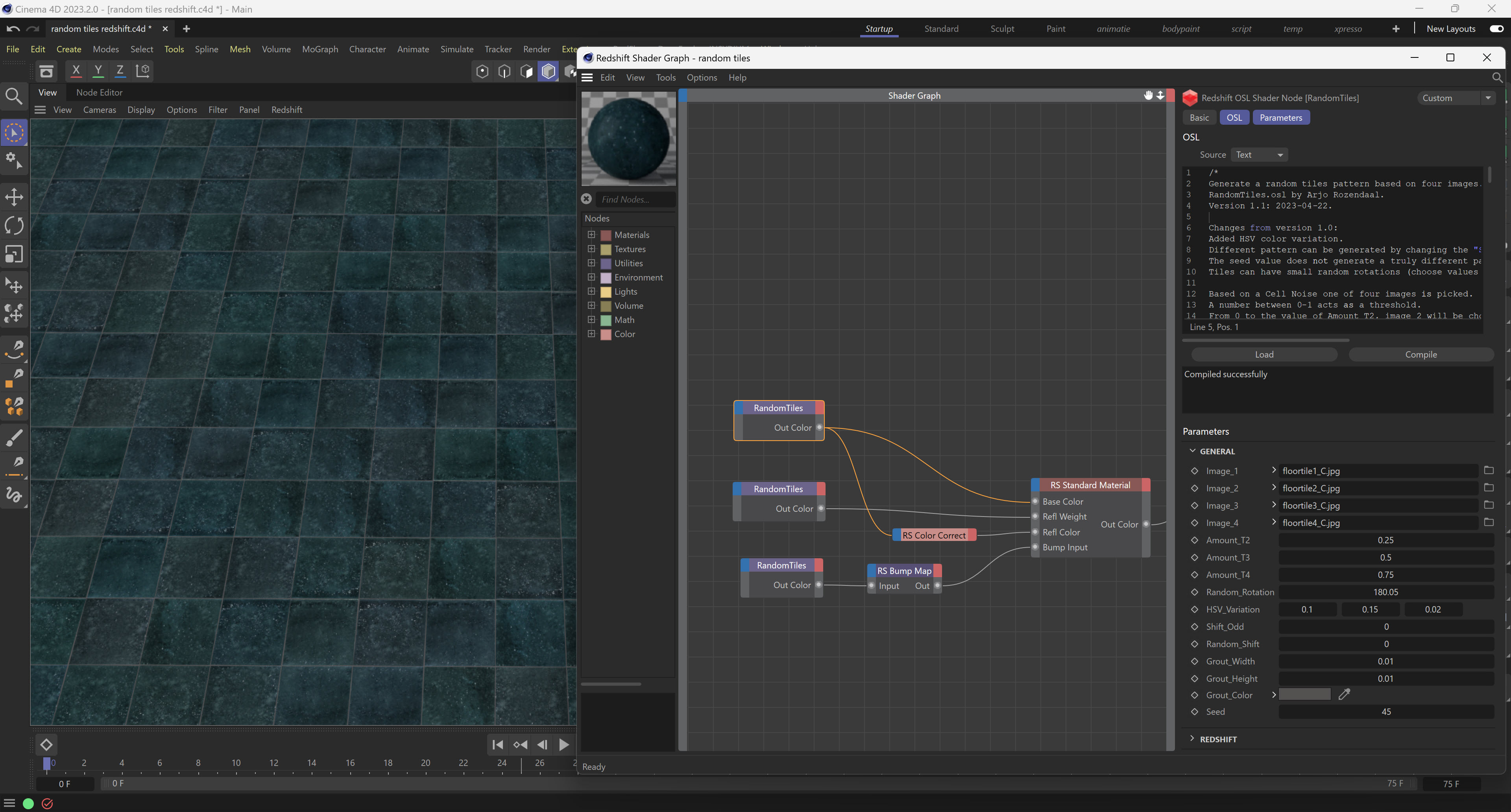This screenshot has height=812, width=1511.
Task: Open the MoGraph menu
Action: (x=320, y=49)
